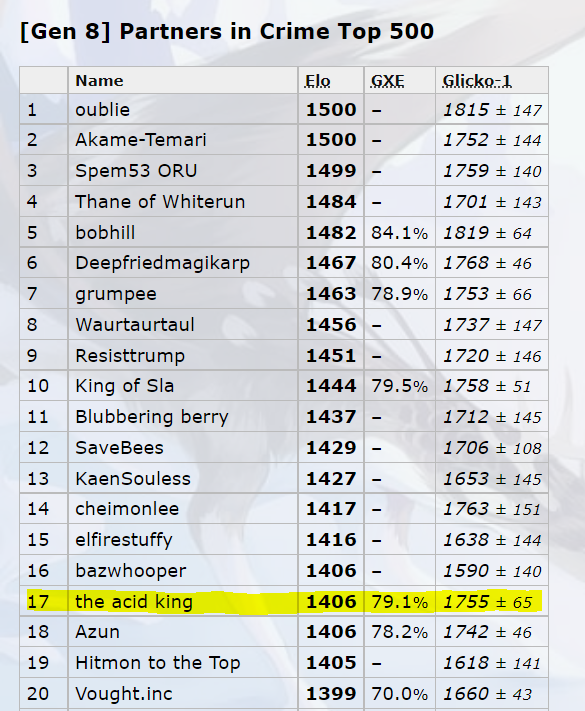Click Blubbering berry's Elo value 1437
Viewport: 585px width, 711px height.
coord(331,417)
